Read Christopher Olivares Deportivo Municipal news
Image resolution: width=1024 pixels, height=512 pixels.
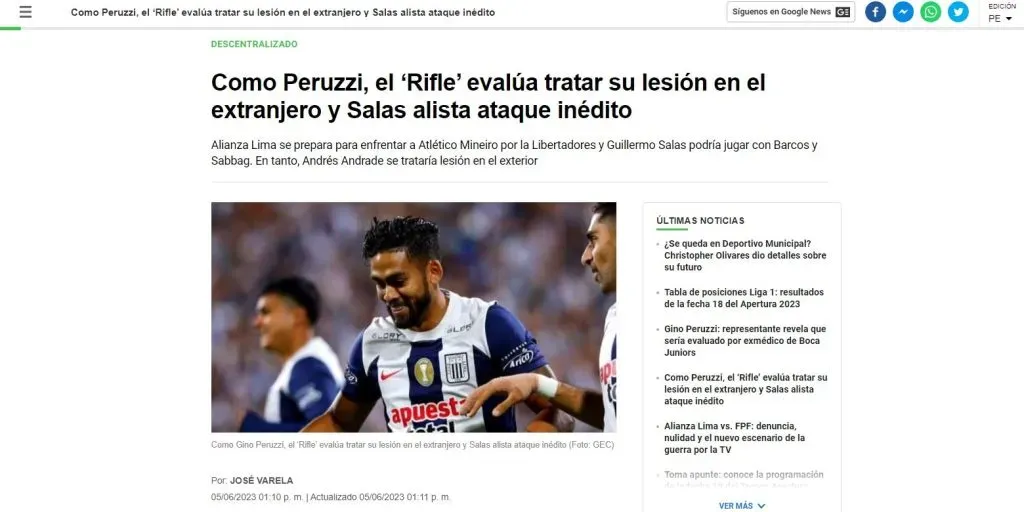click(x=745, y=255)
